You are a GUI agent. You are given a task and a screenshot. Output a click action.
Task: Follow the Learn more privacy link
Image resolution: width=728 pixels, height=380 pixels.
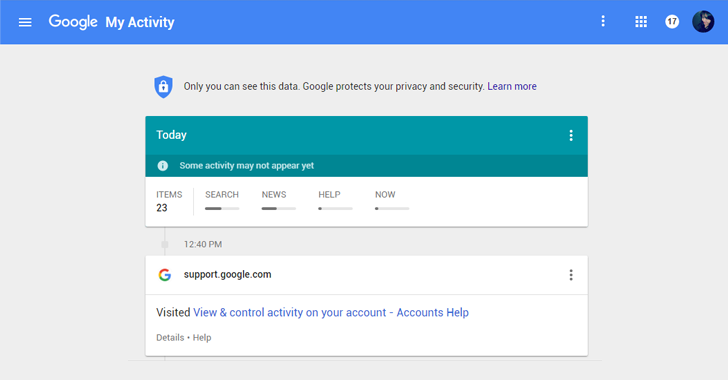click(x=512, y=86)
